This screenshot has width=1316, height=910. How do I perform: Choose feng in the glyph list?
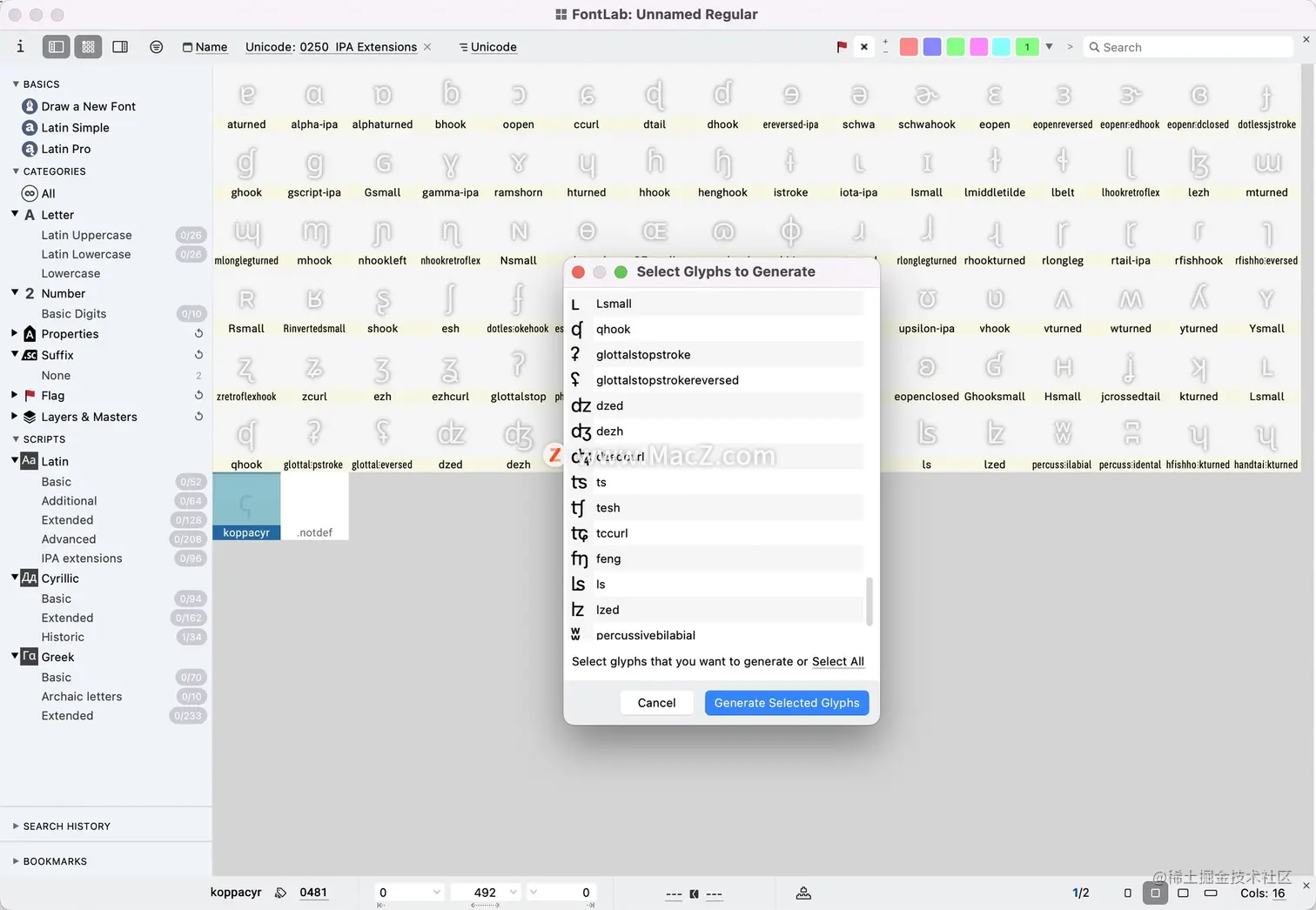[x=715, y=559]
